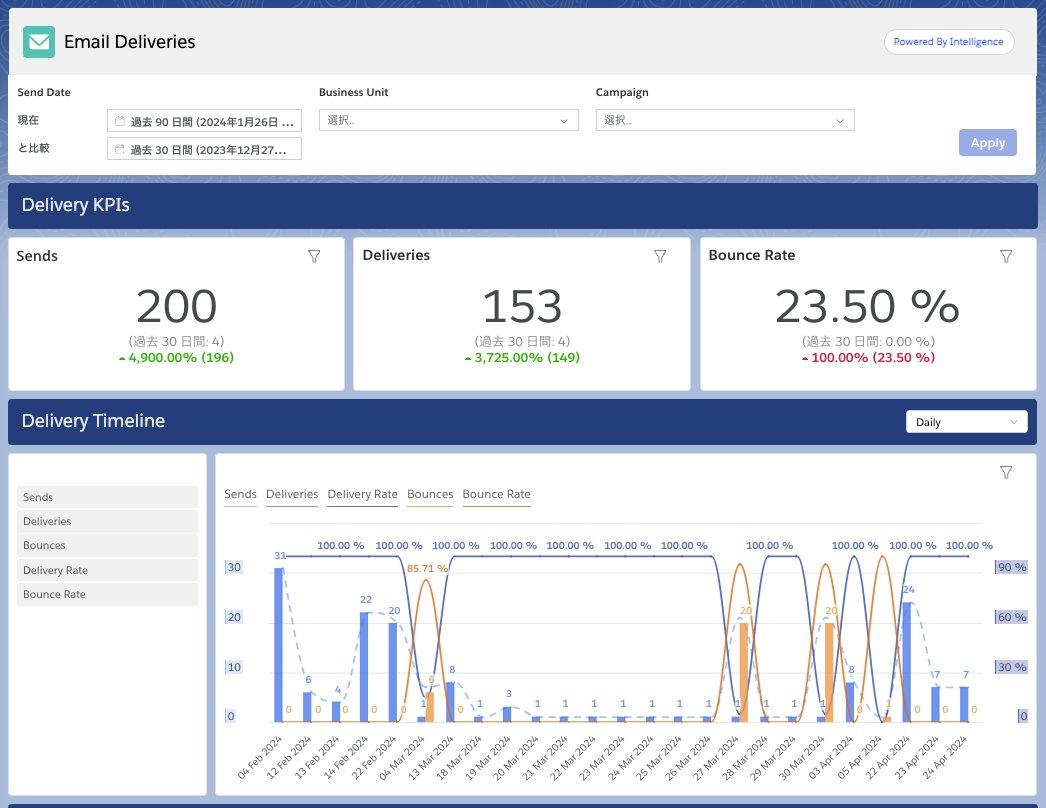Select Delivery Rate in the left metric list
The image size is (1046, 808).
click(107, 570)
